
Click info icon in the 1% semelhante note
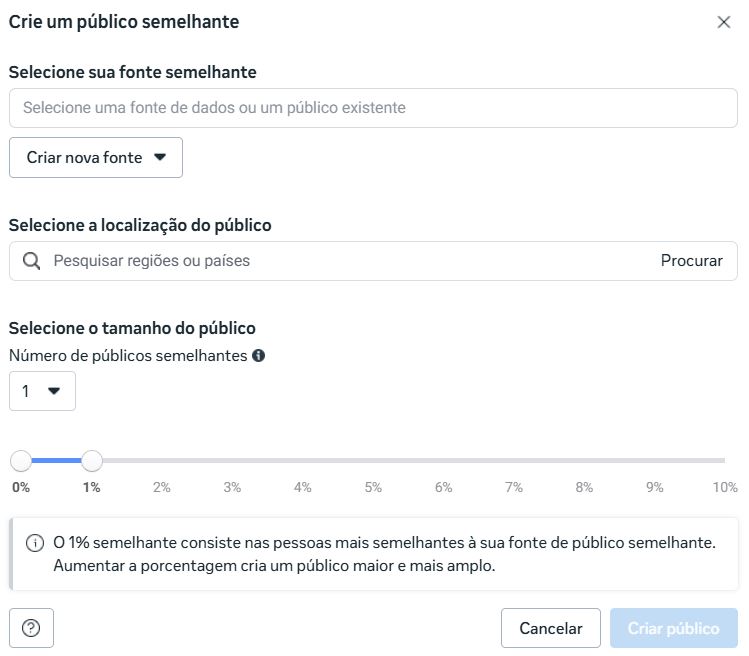click(35, 543)
